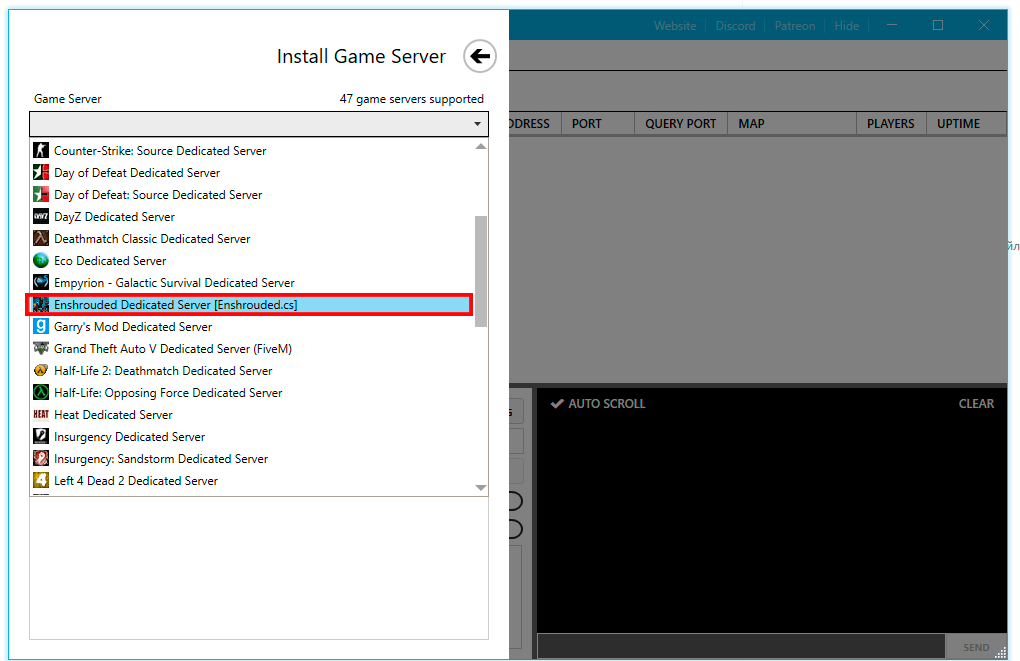The image size is (1020, 661).
Task: Clear the console with CLEAR
Action: coord(976,403)
